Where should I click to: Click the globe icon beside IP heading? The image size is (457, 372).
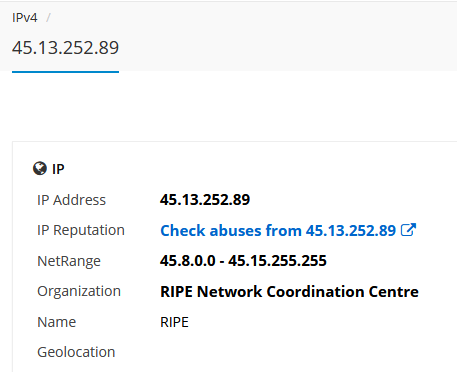click(40, 168)
